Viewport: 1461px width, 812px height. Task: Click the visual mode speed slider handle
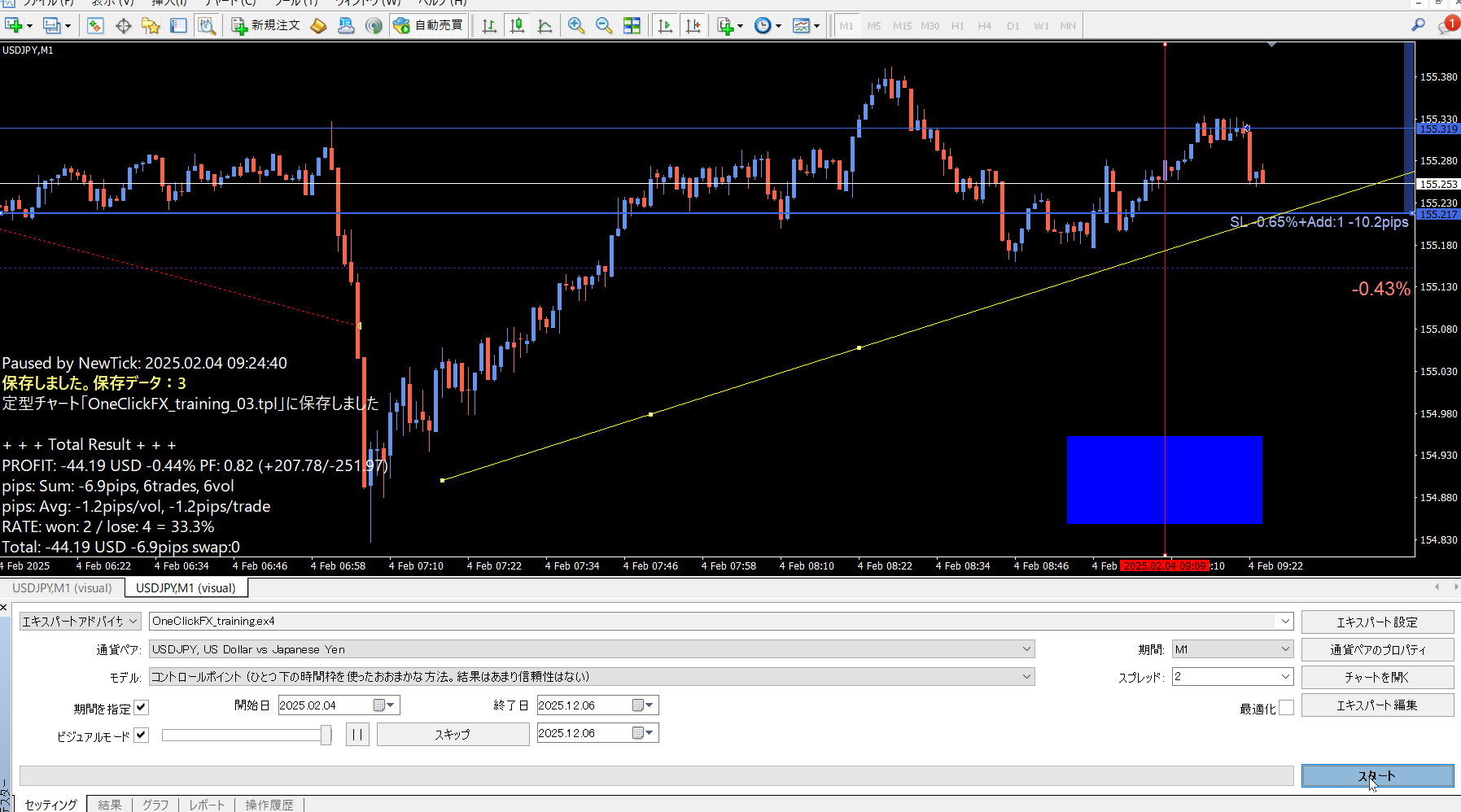click(x=326, y=736)
